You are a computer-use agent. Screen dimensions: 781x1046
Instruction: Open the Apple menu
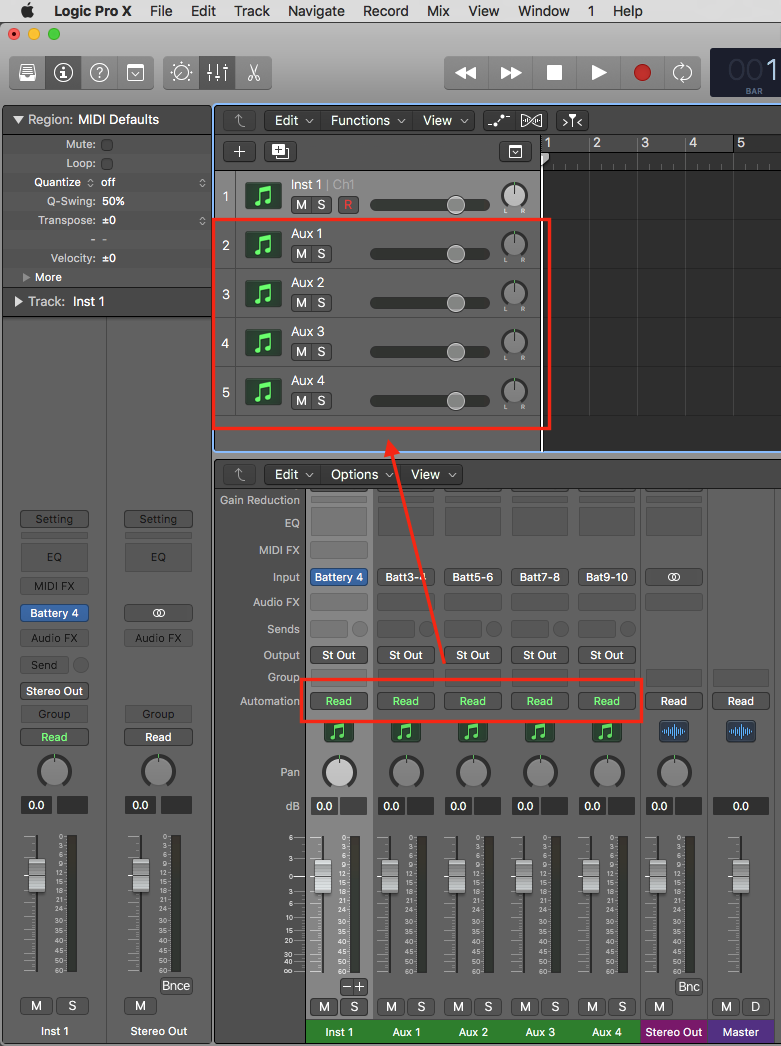(x=27, y=11)
